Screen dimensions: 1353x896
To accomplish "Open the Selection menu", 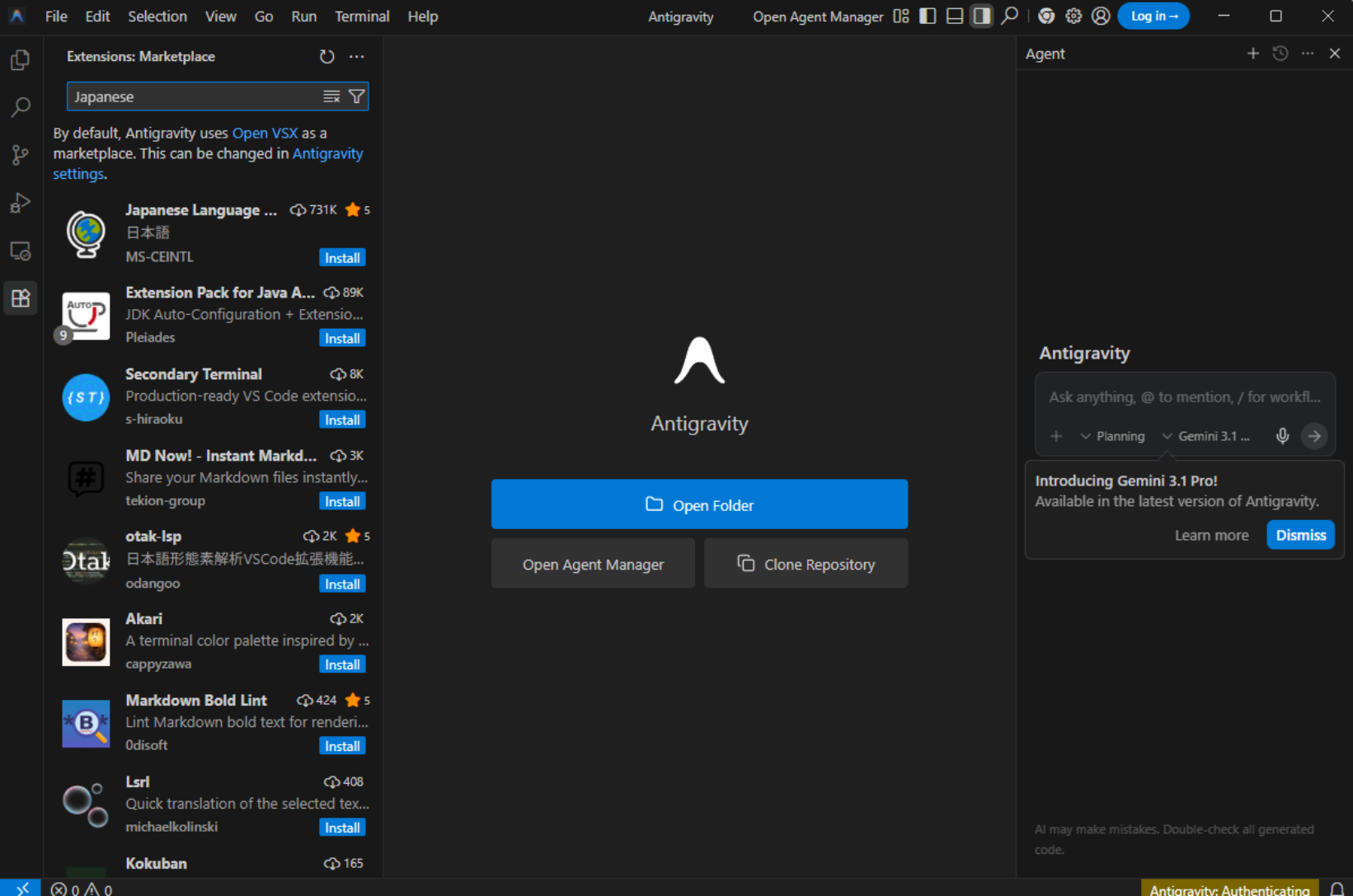I will (x=157, y=16).
